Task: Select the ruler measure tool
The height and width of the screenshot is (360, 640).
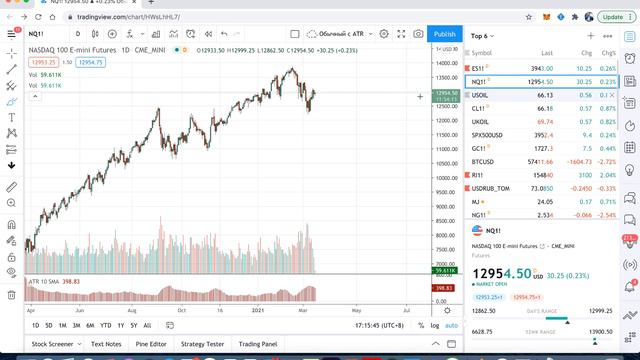Action: click(x=11, y=187)
